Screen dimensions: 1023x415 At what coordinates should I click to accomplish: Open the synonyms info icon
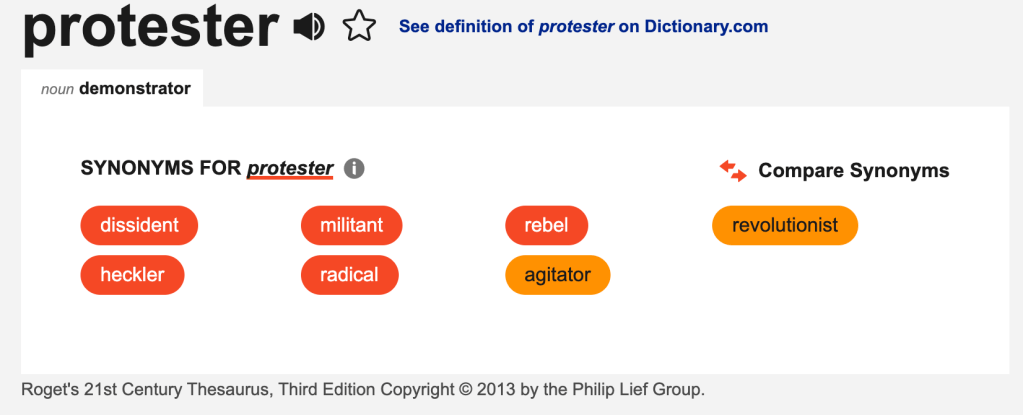coord(353,169)
